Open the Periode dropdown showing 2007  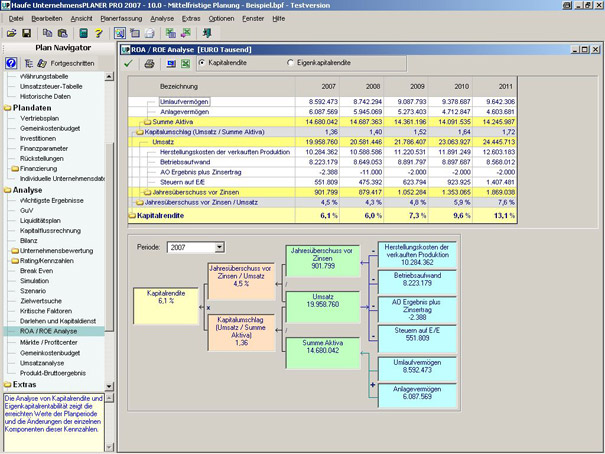click(220, 247)
